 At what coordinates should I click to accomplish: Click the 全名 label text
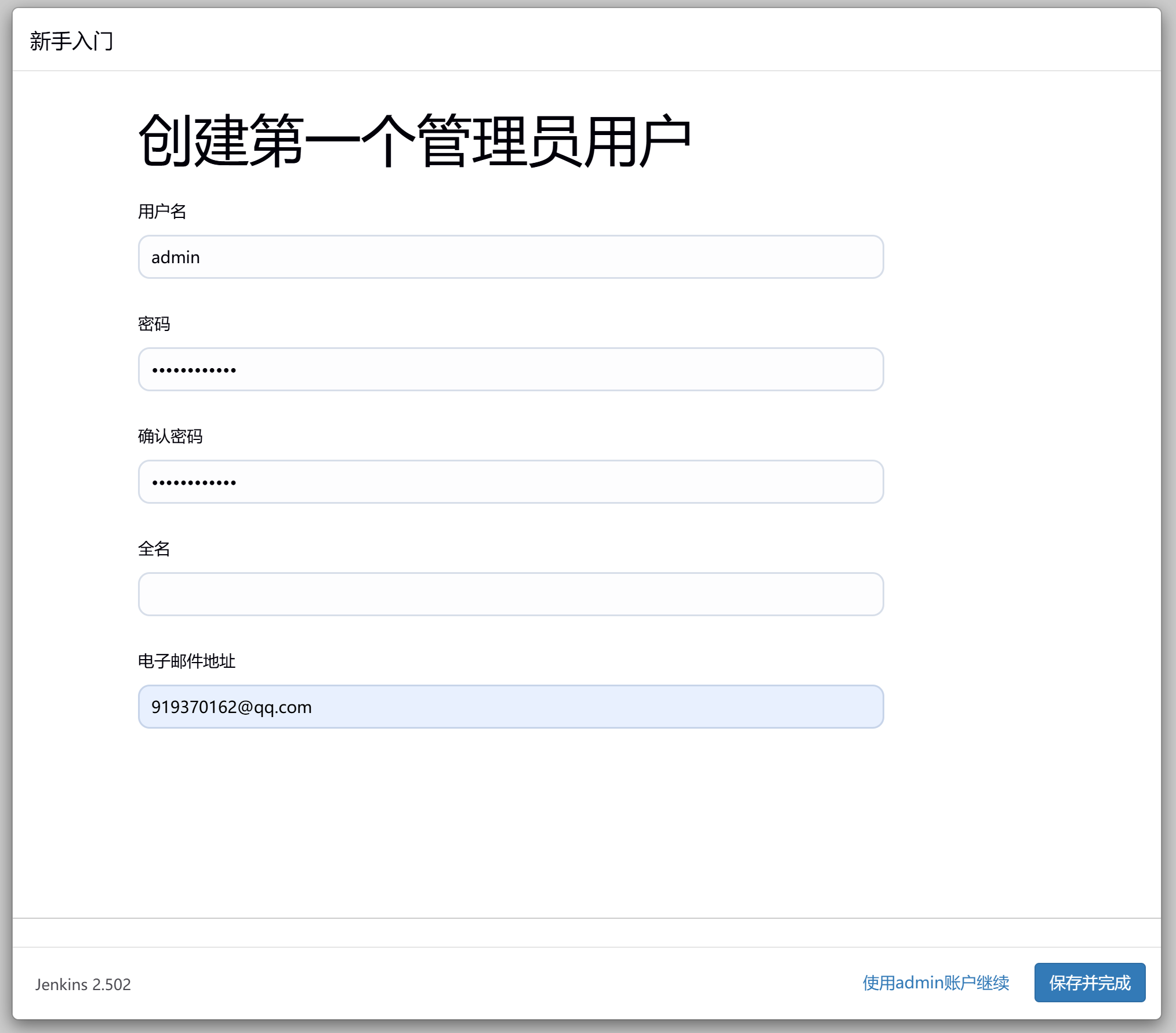154,549
